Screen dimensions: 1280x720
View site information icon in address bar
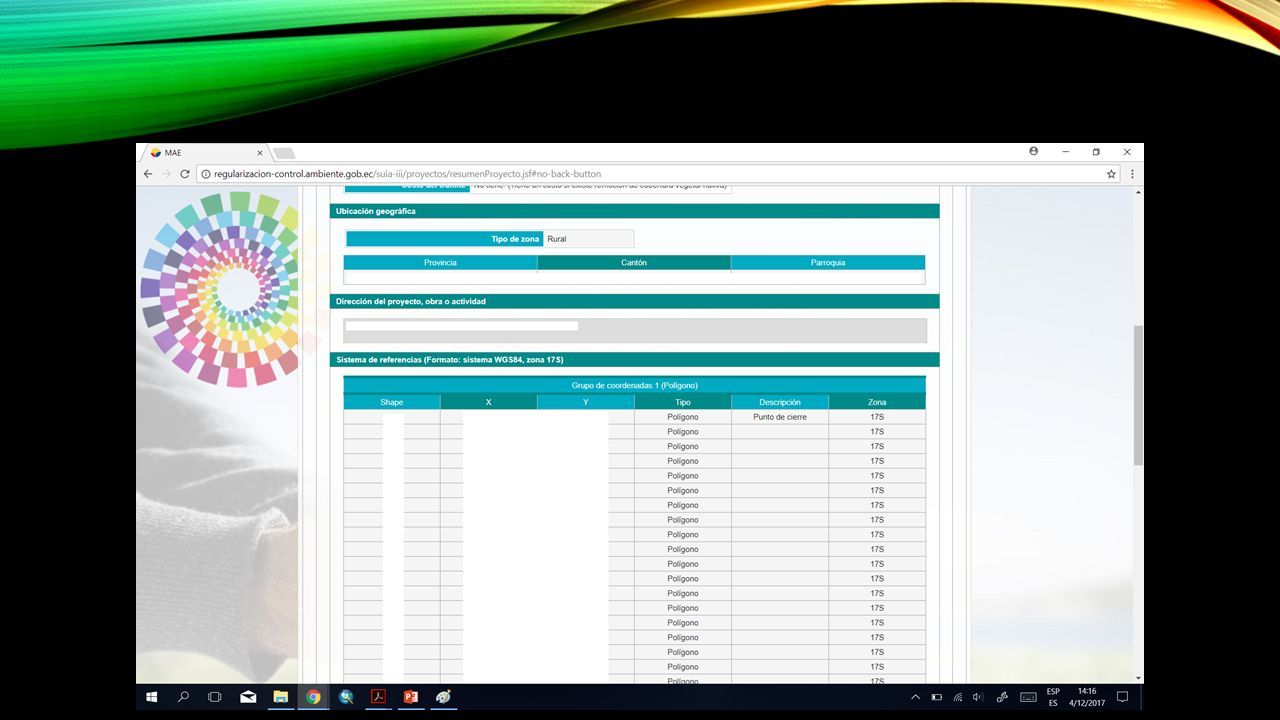point(206,174)
